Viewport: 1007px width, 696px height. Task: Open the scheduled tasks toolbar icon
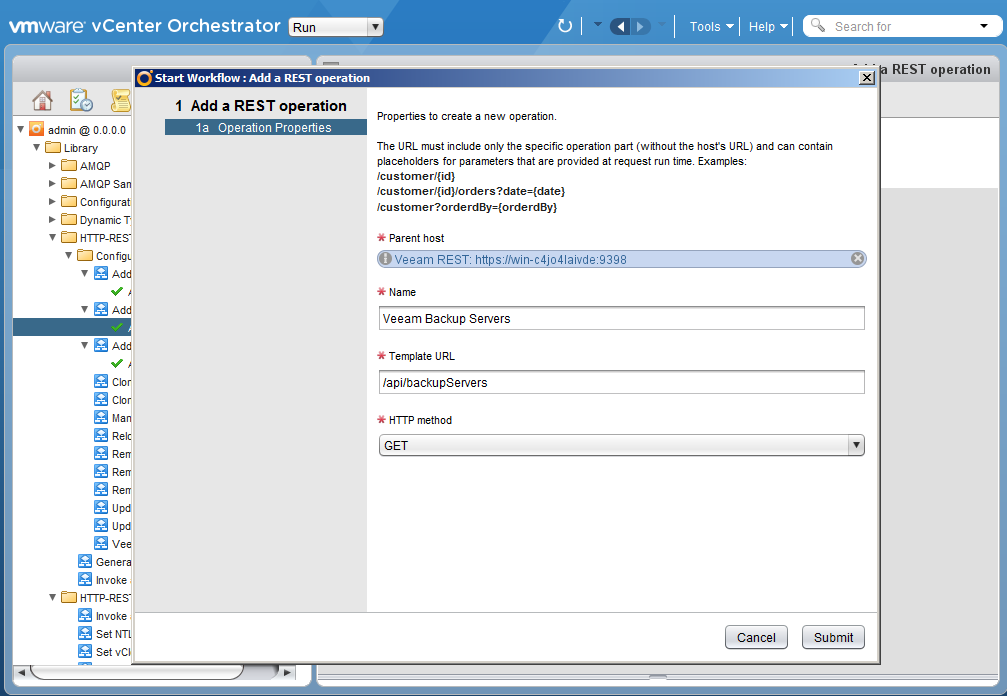coord(81,101)
